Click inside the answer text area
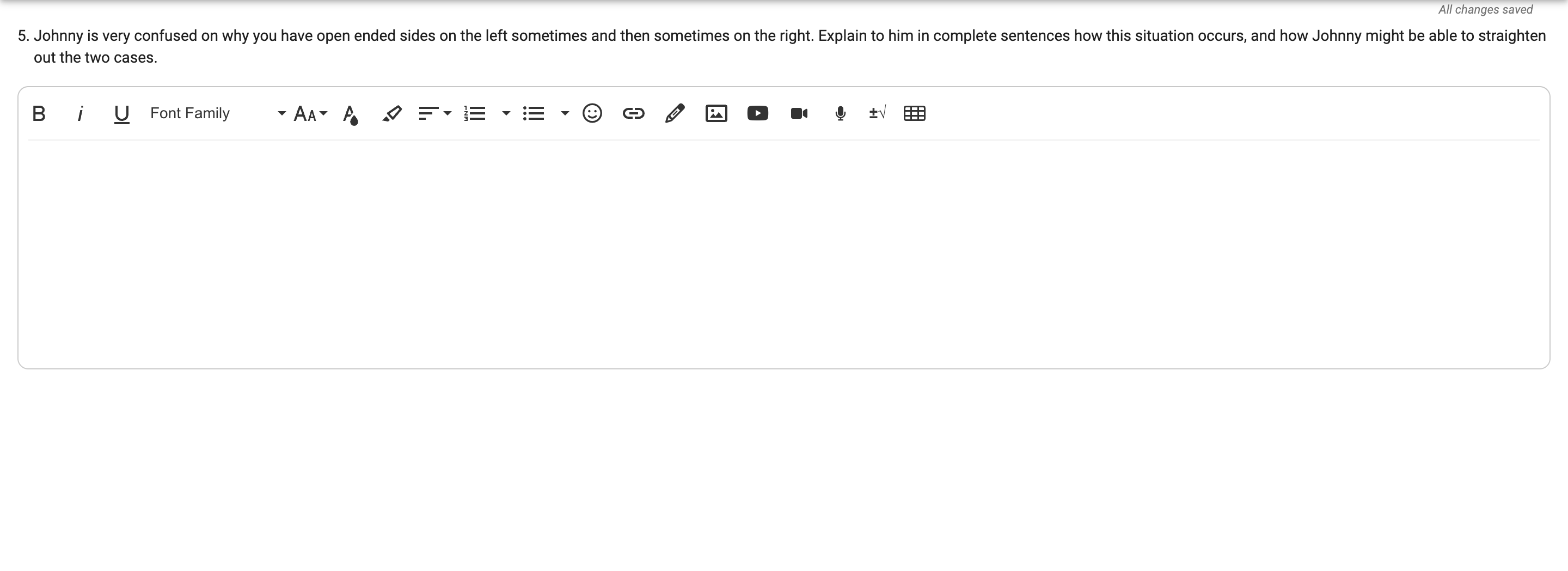 pos(783,253)
